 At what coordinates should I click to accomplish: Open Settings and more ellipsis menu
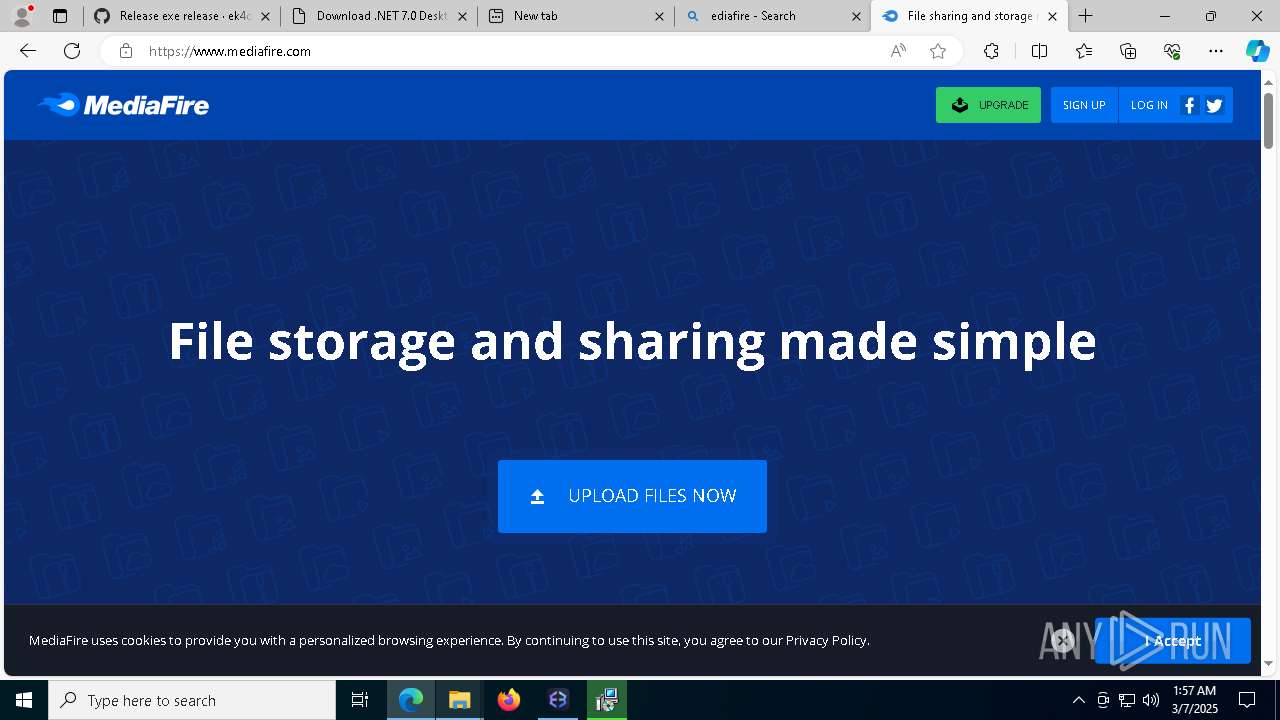(x=1216, y=51)
